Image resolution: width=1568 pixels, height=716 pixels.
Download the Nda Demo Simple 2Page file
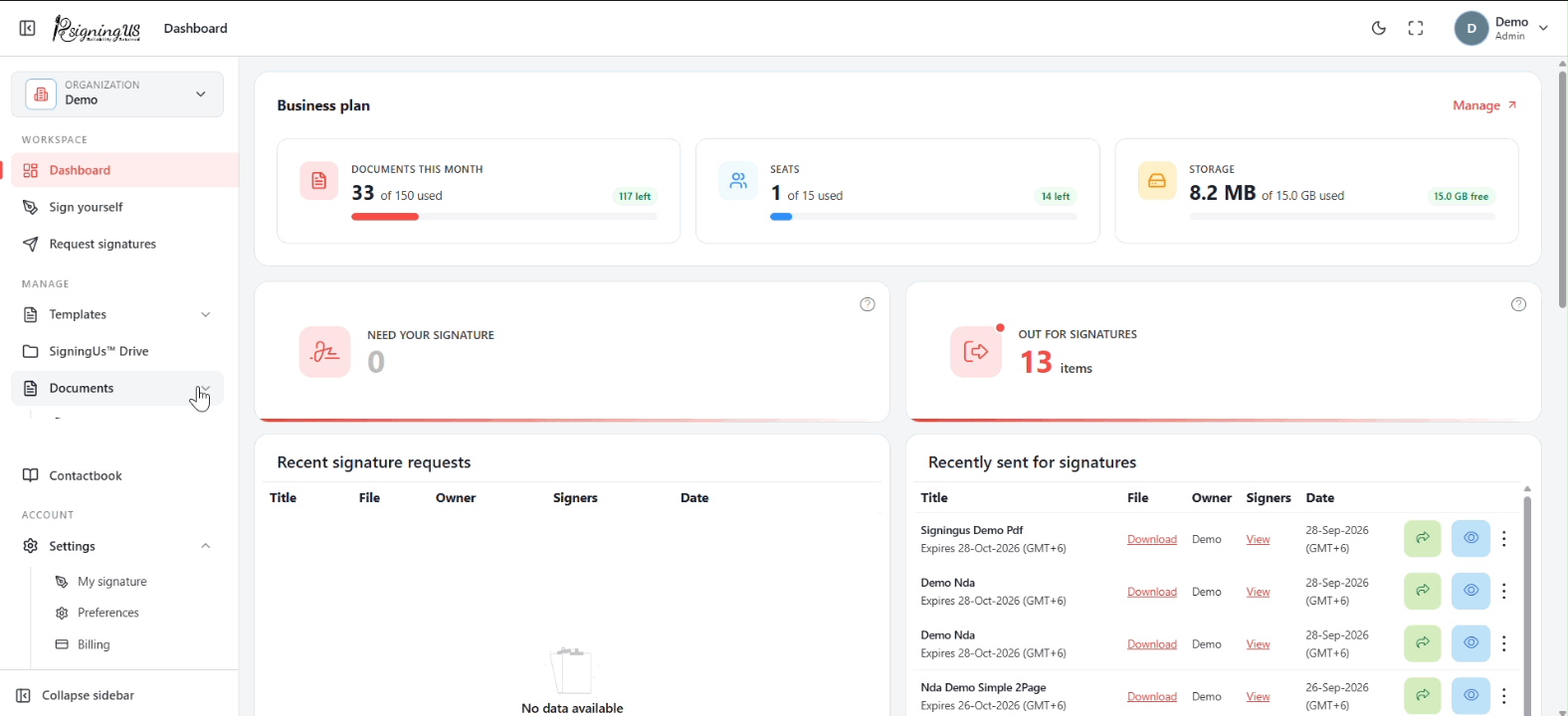(x=1152, y=696)
